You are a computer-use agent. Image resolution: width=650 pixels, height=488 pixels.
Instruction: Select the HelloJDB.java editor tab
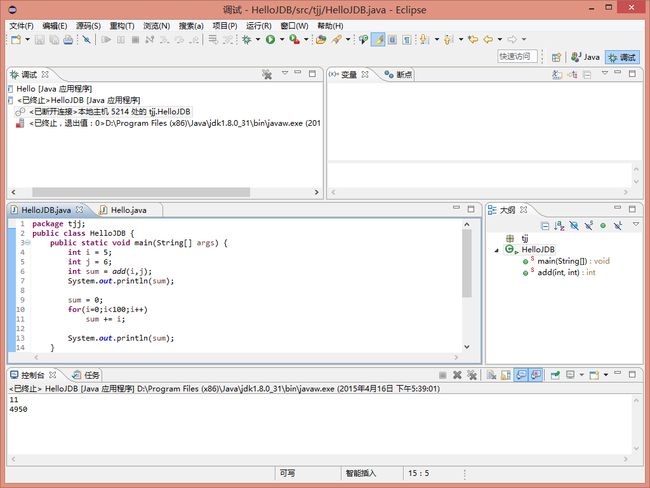[x=46, y=210]
